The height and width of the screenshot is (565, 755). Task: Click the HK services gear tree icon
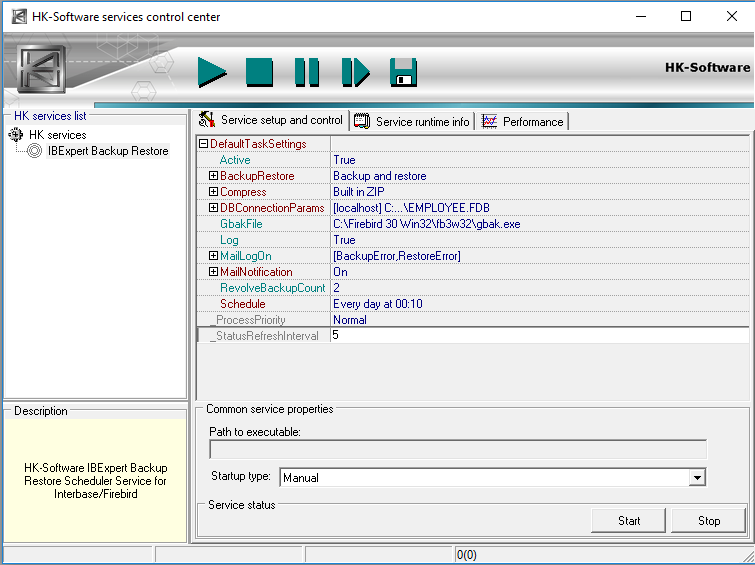coord(16,134)
